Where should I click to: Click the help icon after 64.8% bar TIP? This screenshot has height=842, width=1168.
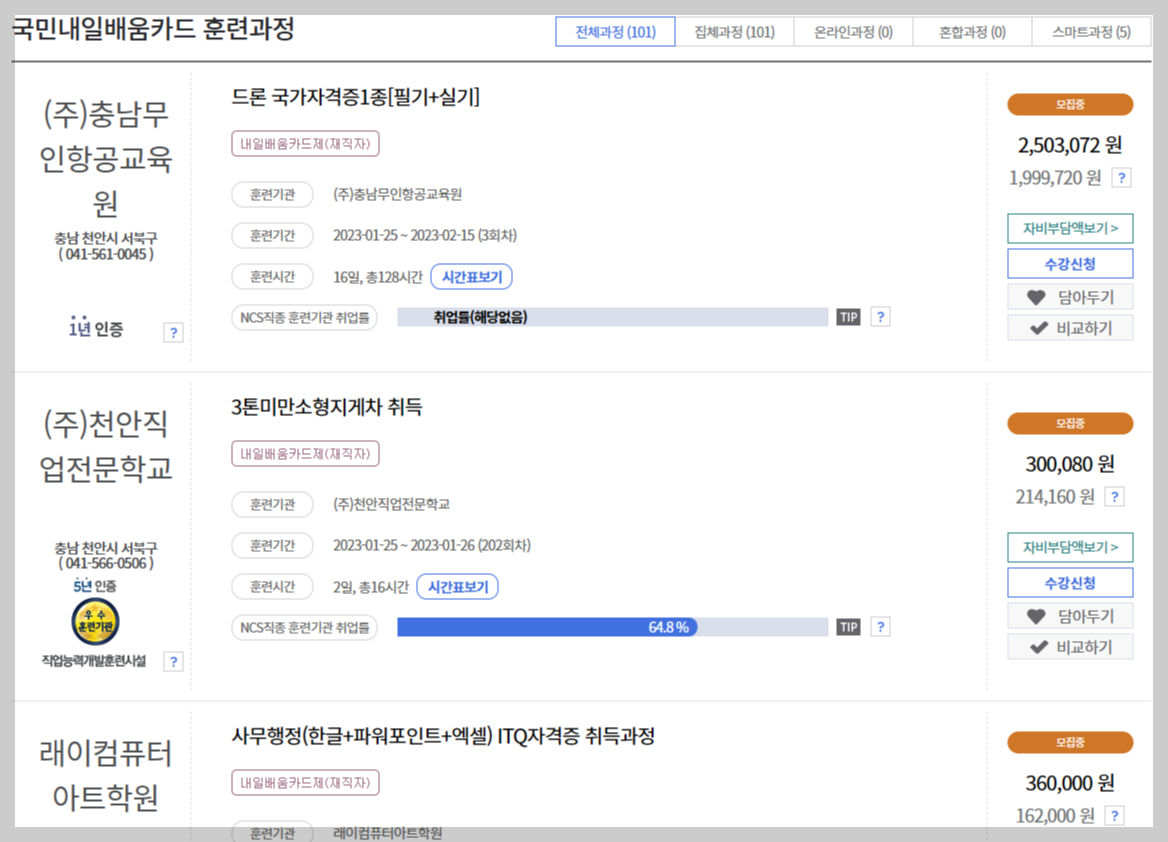[x=880, y=627]
